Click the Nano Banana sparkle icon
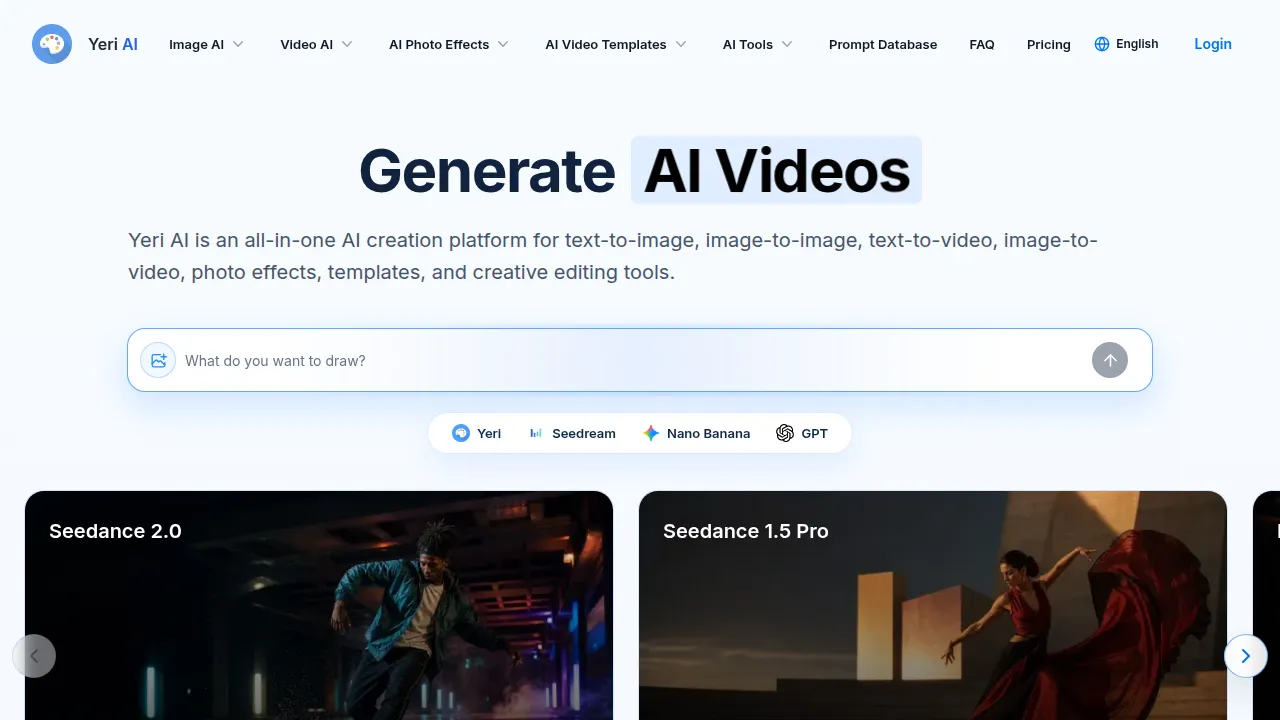1280x720 pixels. coord(651,433)
